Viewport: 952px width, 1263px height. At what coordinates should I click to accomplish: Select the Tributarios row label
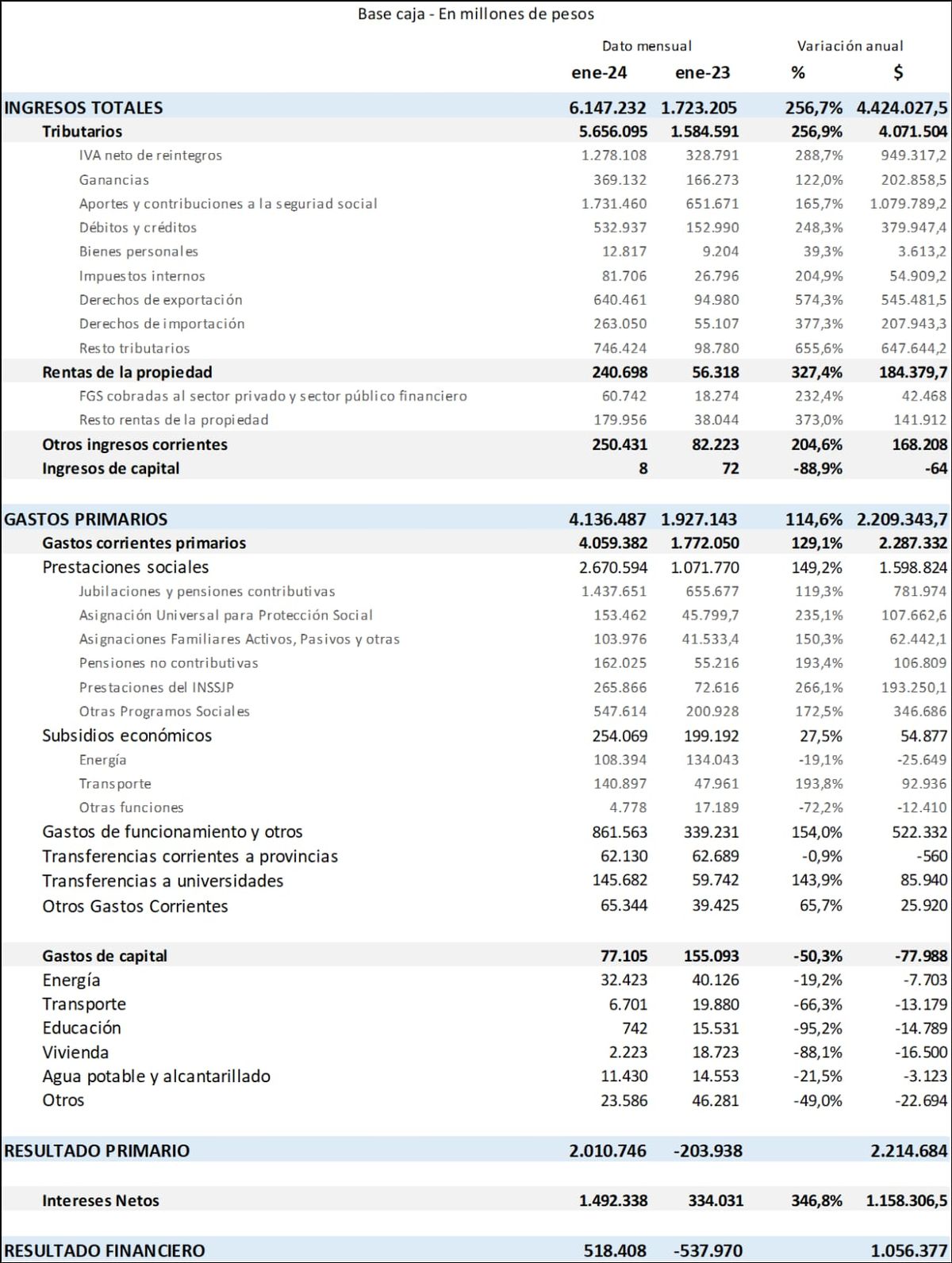[82, 132]
